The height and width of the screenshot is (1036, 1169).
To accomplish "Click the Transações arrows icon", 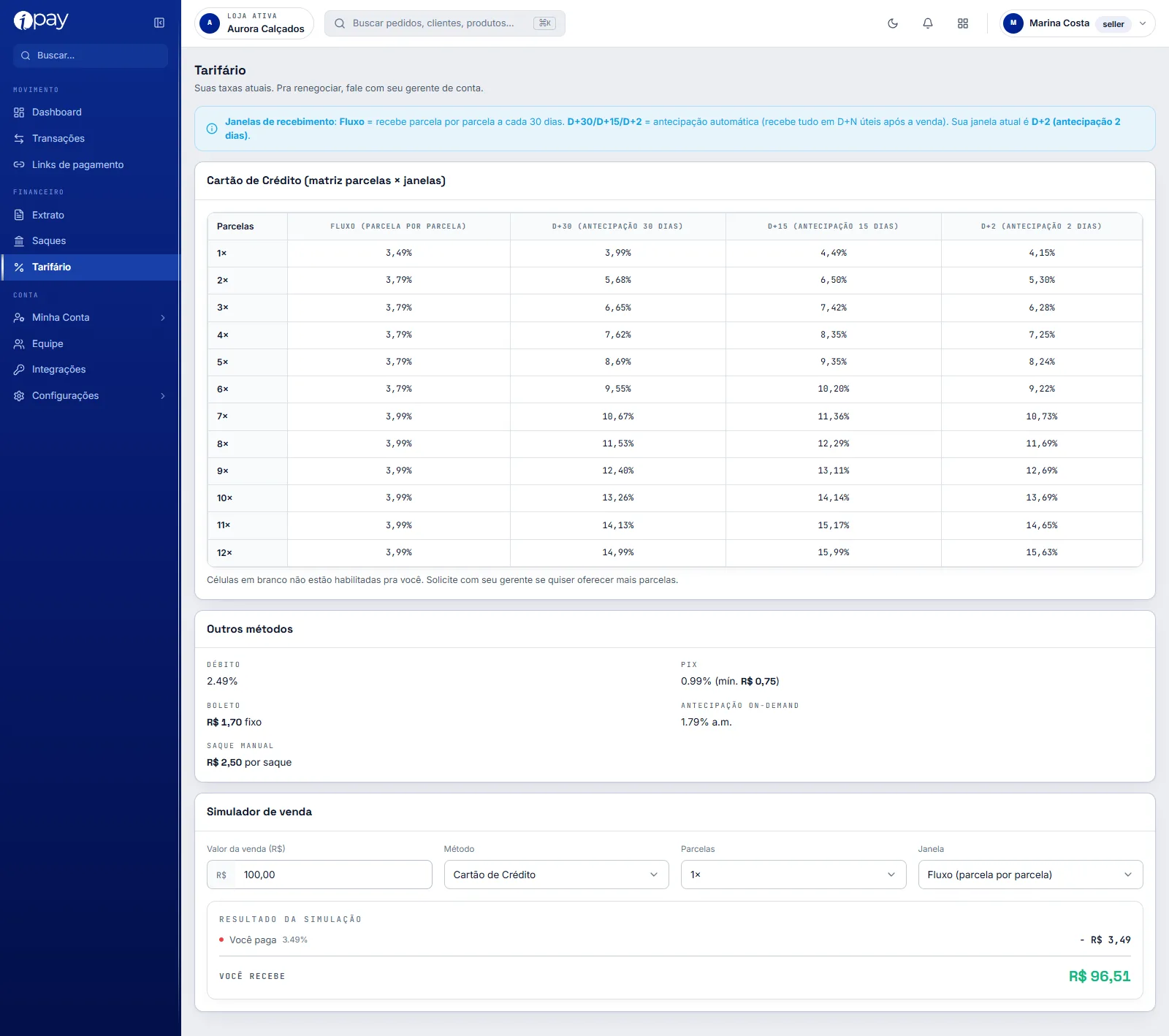I will 19,139.
